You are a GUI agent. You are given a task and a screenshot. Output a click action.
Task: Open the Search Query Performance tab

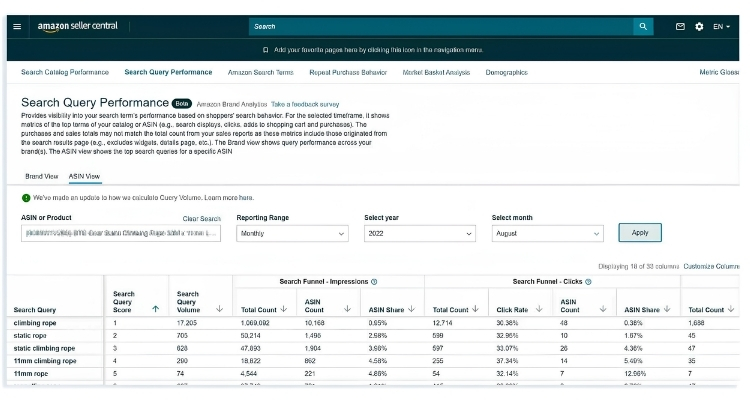click(168, 72)
